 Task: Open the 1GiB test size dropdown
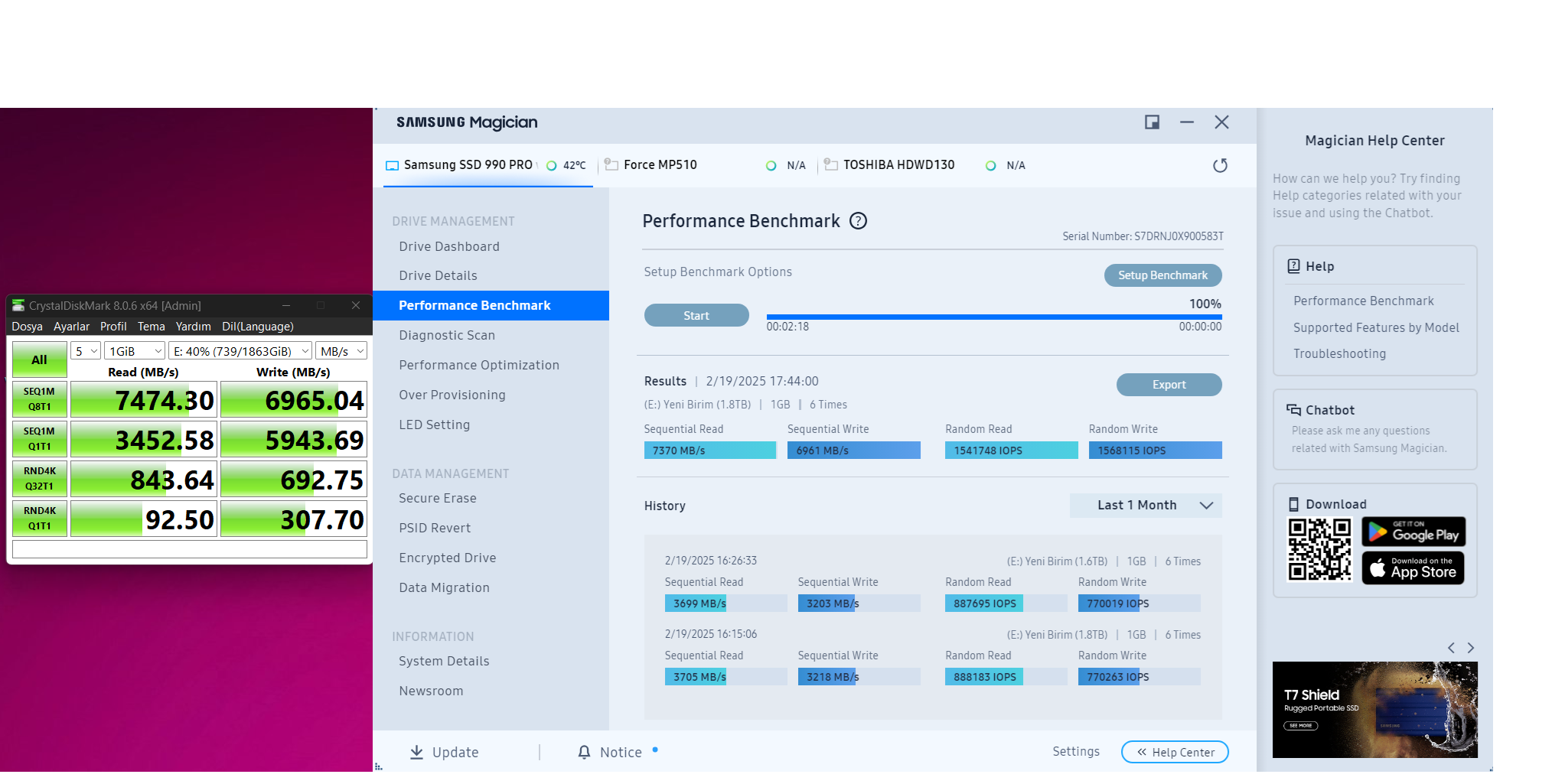click(135, 351)
